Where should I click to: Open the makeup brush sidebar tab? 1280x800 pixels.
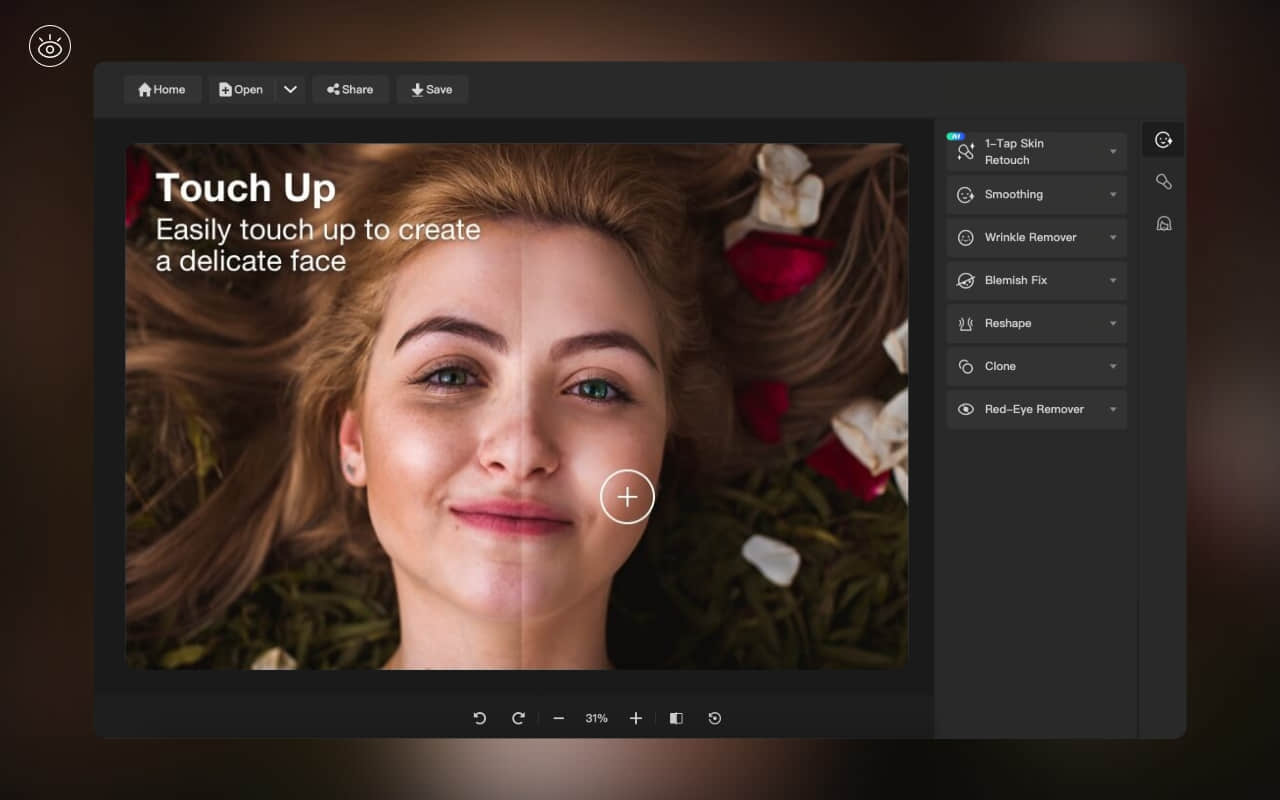pos(1163,182)
